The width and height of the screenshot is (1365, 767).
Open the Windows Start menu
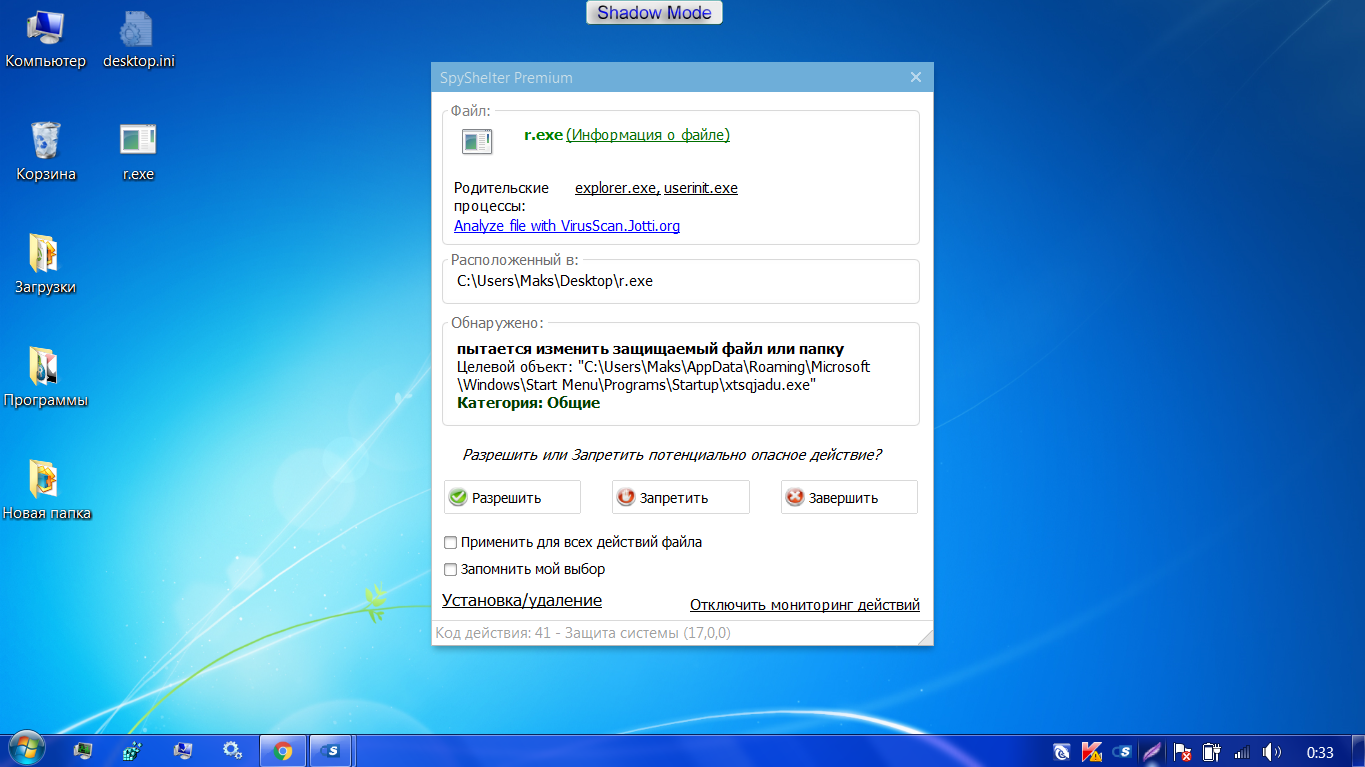coord(25,750)
